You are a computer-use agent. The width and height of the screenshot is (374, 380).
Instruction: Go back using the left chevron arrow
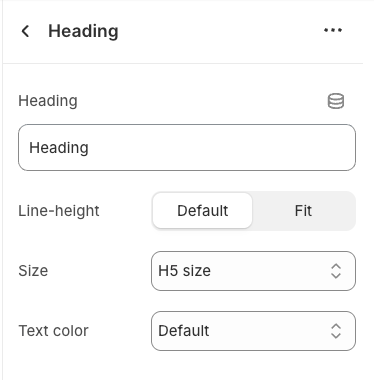point(25,31)
